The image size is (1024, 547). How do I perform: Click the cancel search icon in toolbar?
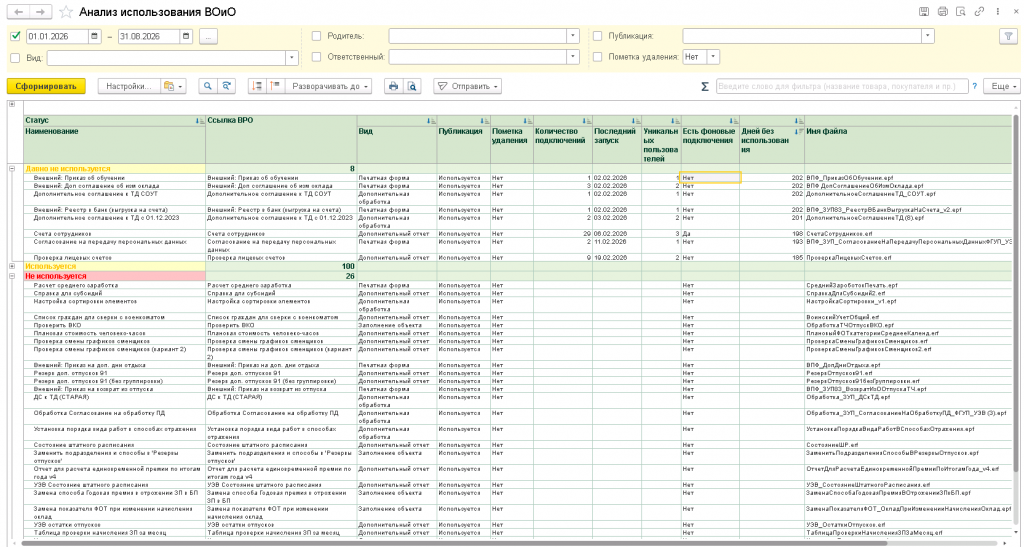click(x=226, y=86)
